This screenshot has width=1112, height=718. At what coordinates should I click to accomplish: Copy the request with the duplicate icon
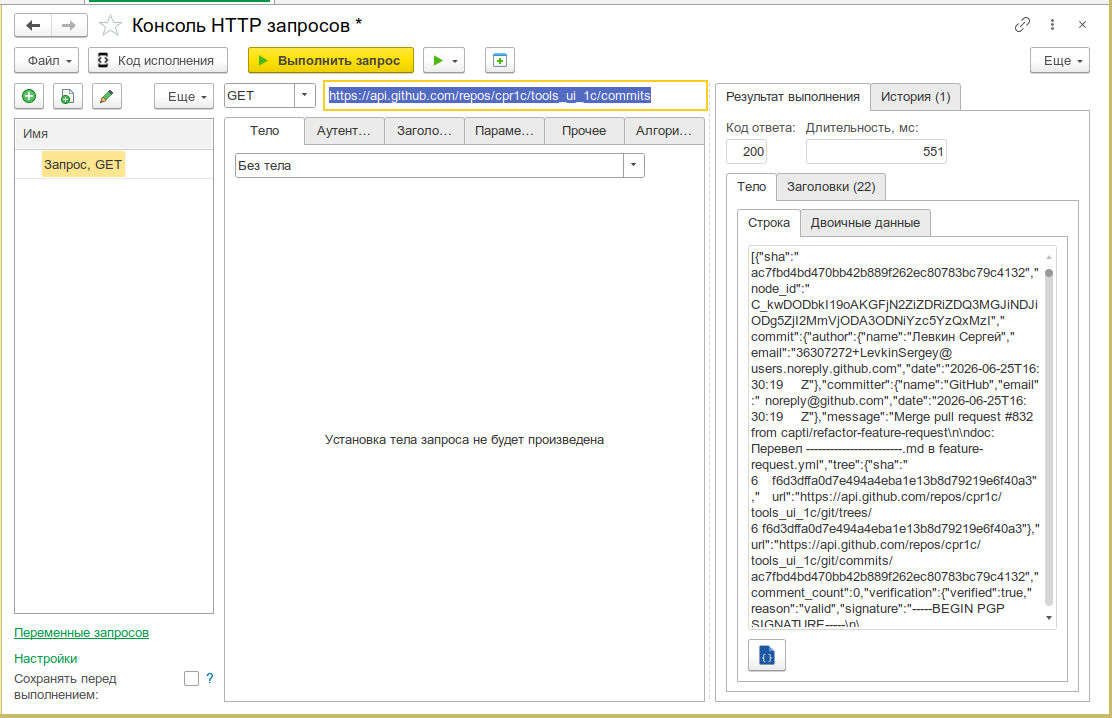tap(67, 96)
